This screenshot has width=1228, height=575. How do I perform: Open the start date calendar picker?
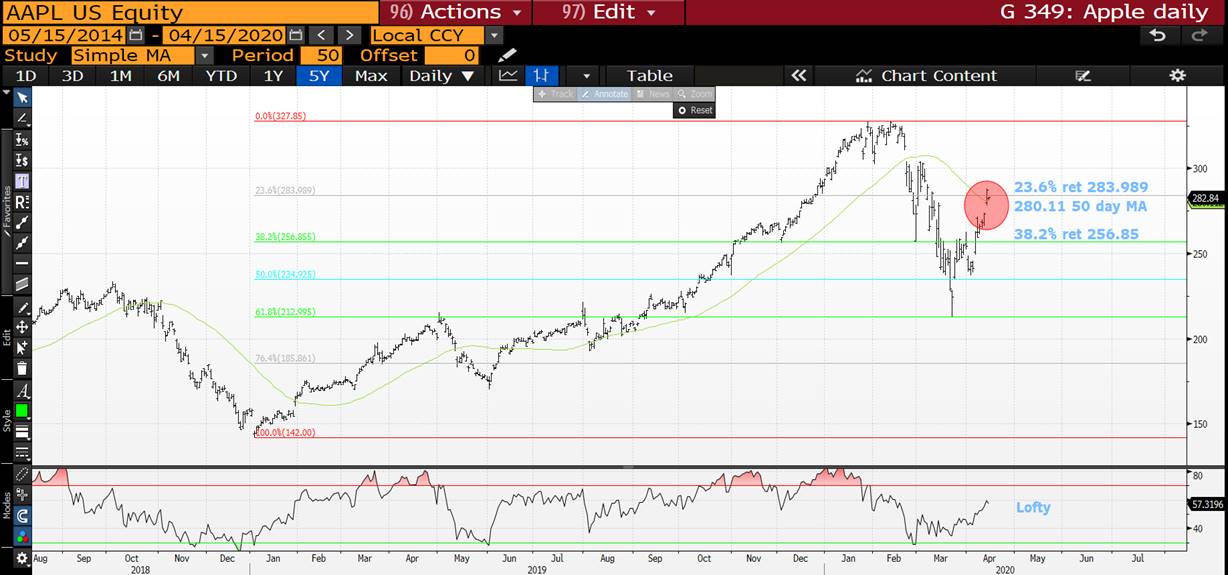136,35
